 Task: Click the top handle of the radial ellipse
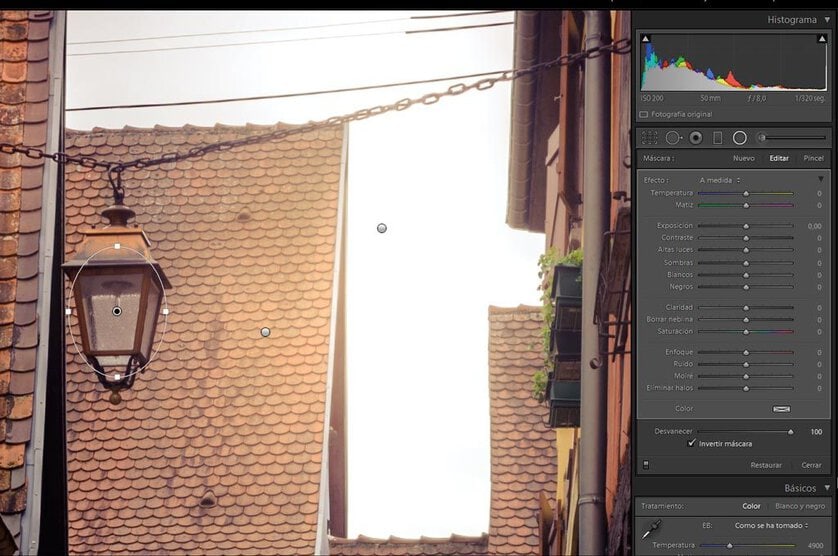pyautogui.click(x=117, y=246)
